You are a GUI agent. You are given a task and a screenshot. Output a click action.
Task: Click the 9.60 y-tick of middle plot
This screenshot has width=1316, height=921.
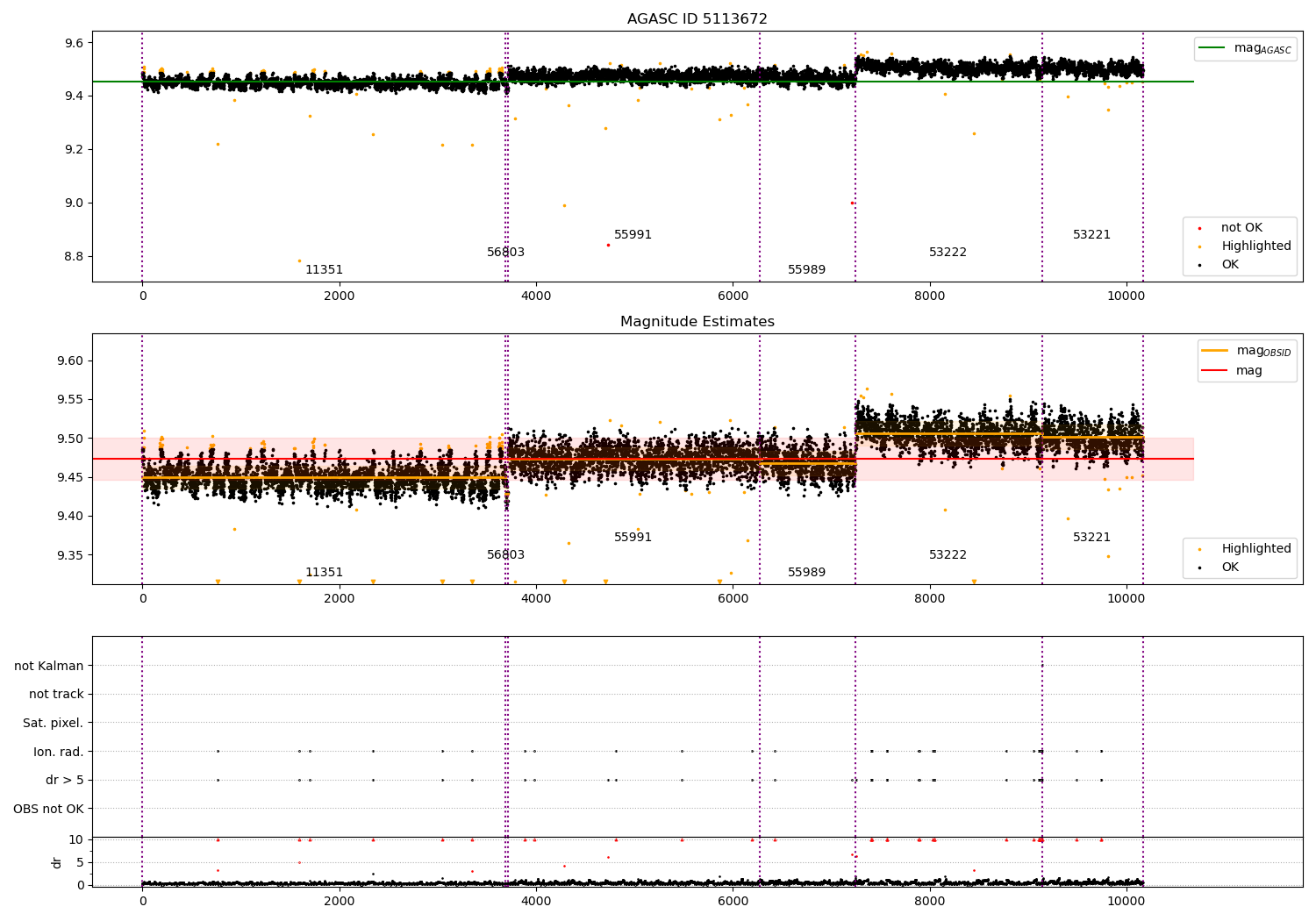(x=71, y=361)
